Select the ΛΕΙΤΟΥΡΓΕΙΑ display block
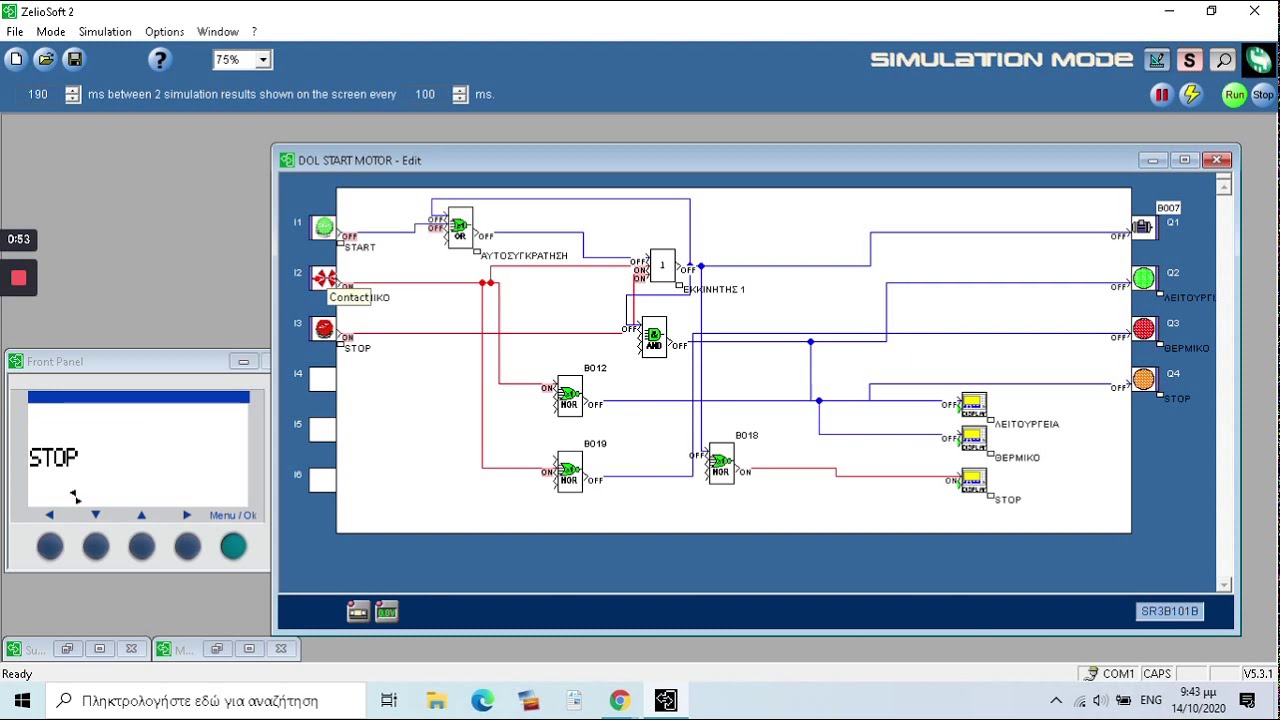 pyautogui.click(x=973, y=405)
